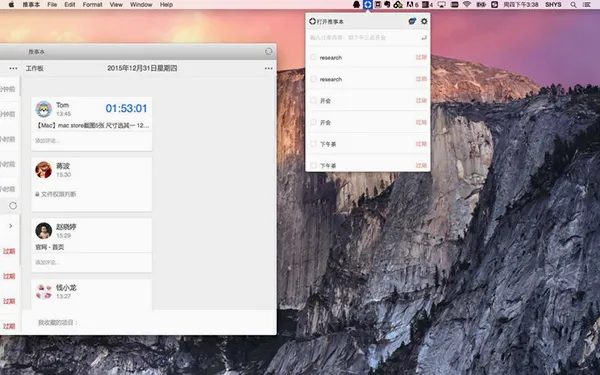Open the Window menu

[x=141, y=5]
